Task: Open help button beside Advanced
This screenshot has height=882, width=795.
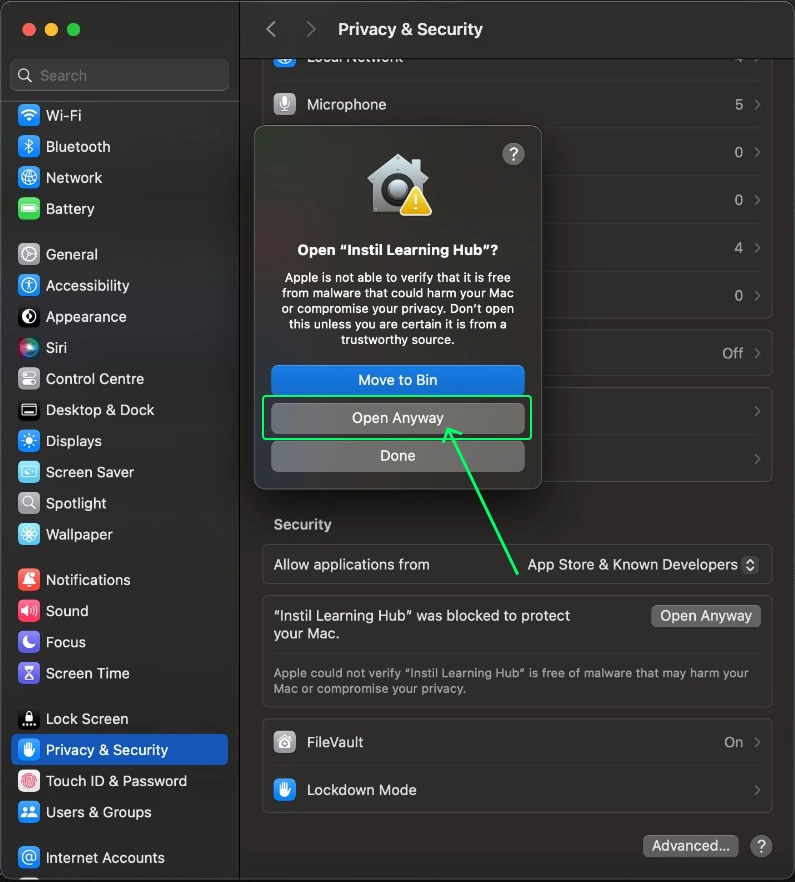Action: [761, 845]
